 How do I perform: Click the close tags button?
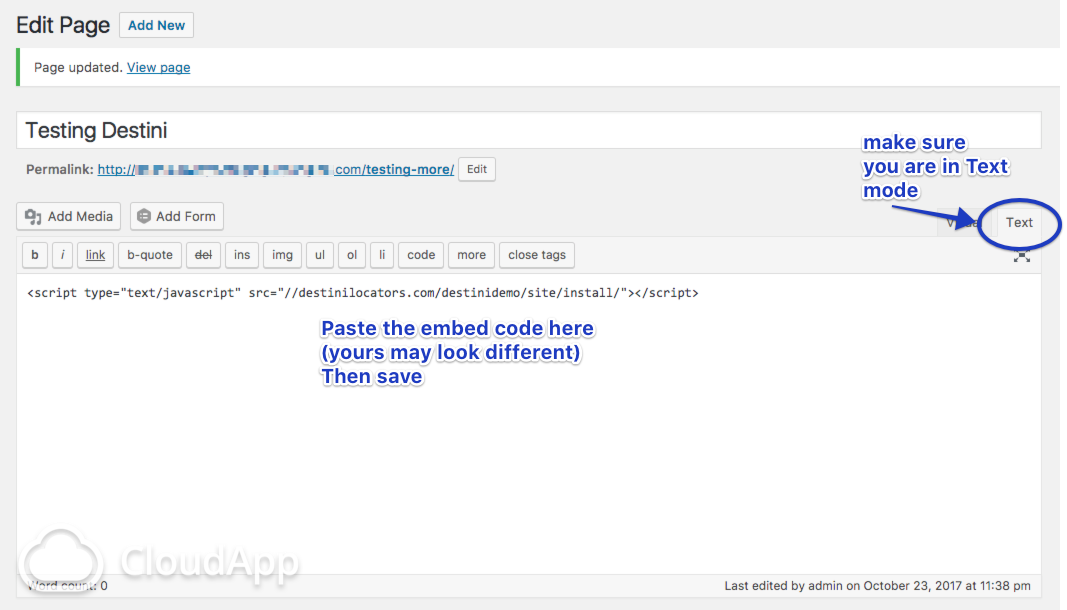pos(537,255)
